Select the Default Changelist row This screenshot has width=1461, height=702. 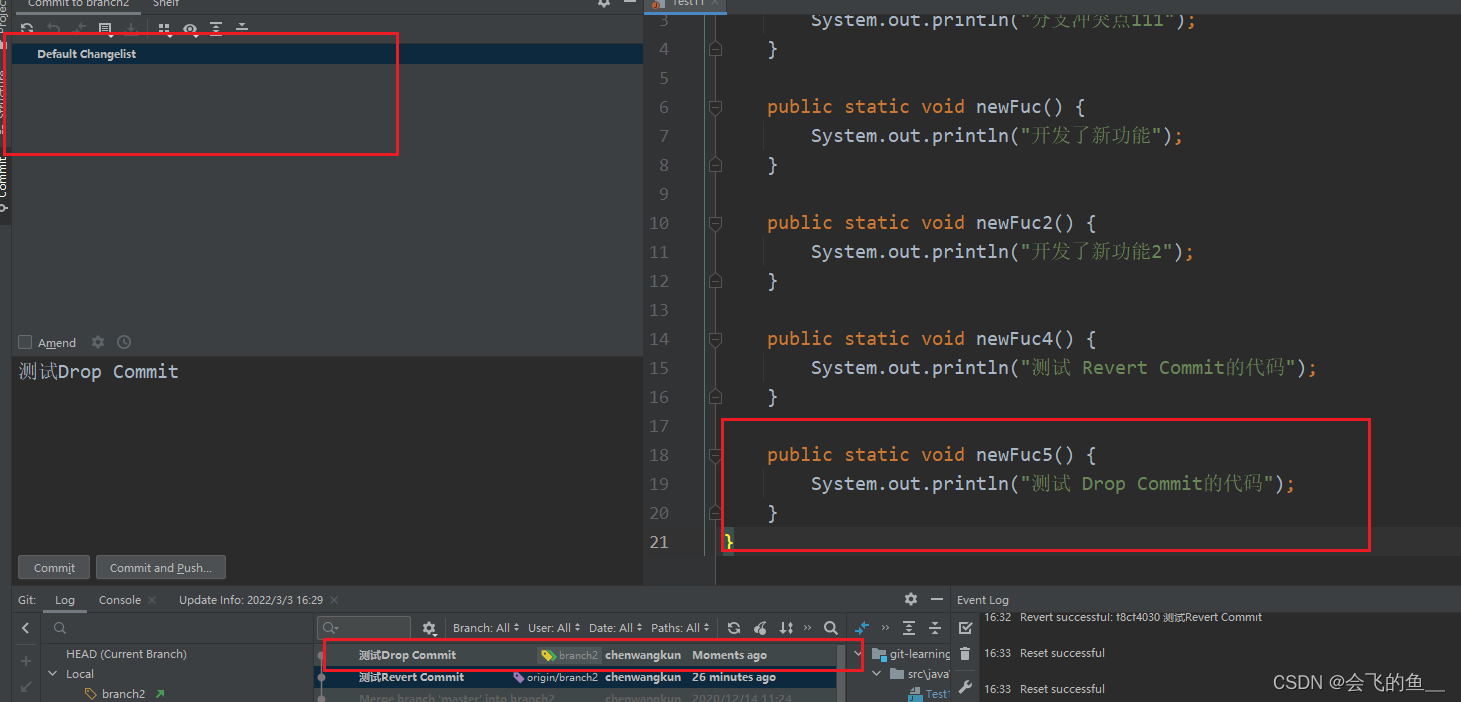327,54
